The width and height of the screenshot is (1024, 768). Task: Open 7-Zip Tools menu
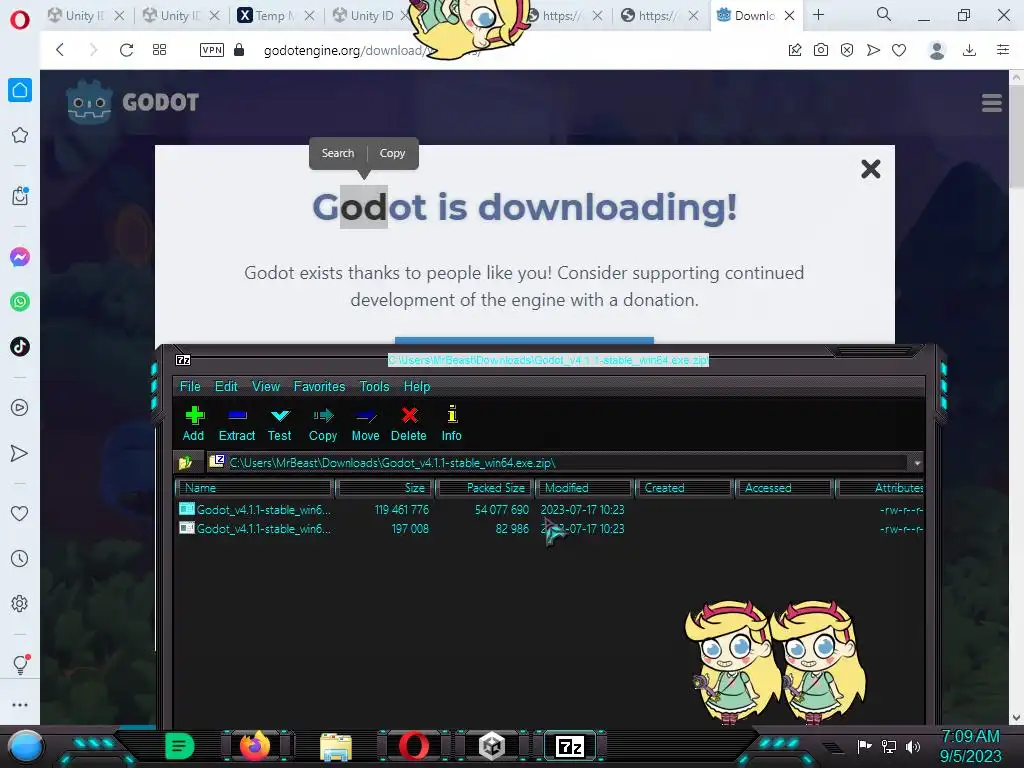pos(374,387)
